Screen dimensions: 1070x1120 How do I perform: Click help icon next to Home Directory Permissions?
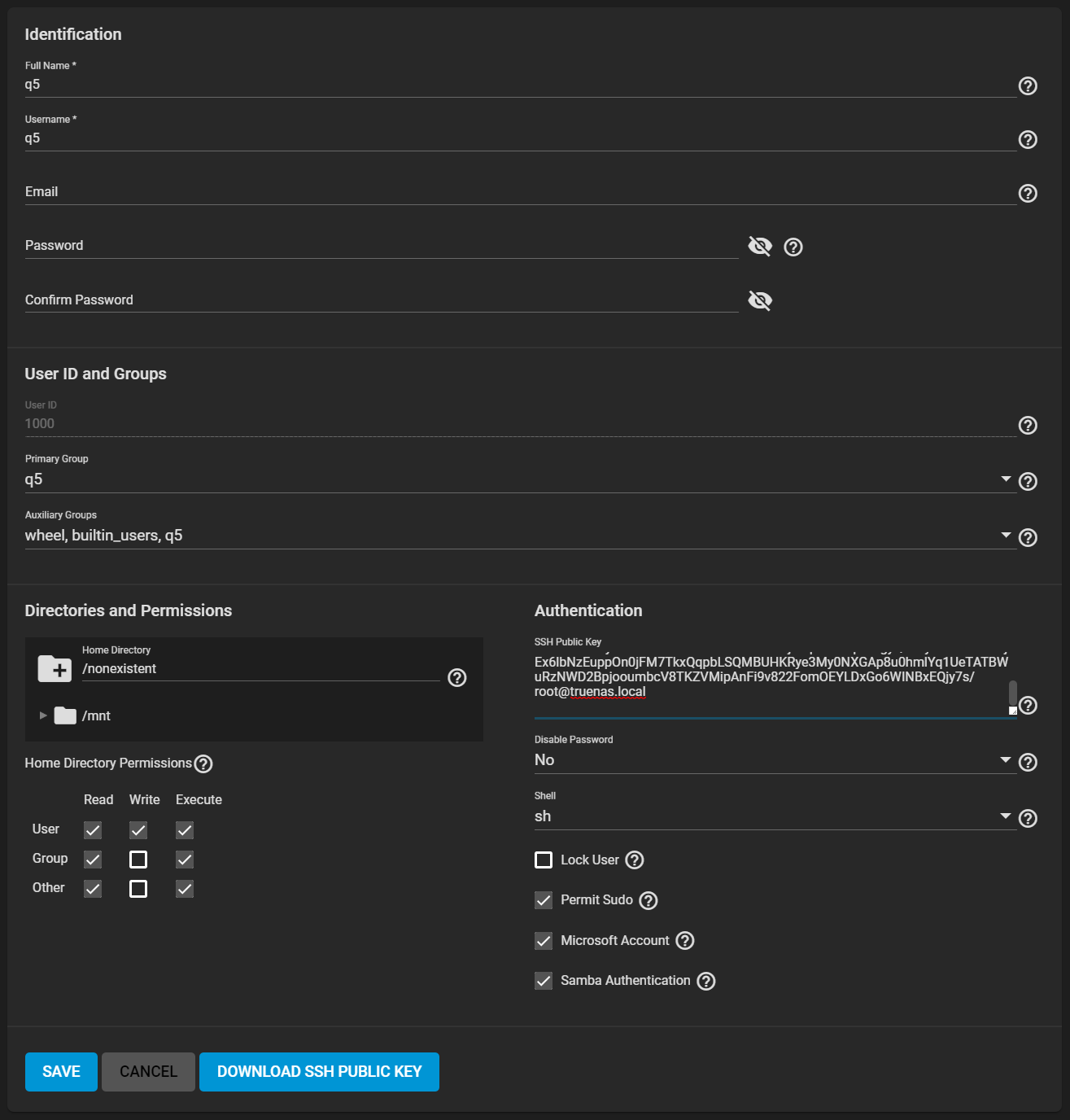point(203,763)
